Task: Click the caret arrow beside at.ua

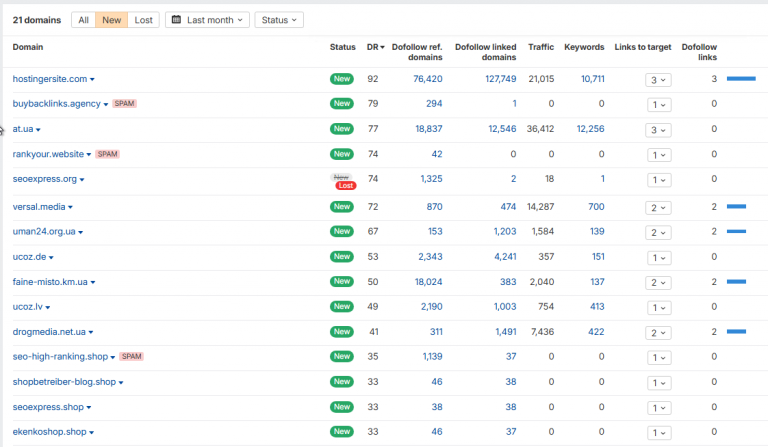Action: [x=38, y=130]
